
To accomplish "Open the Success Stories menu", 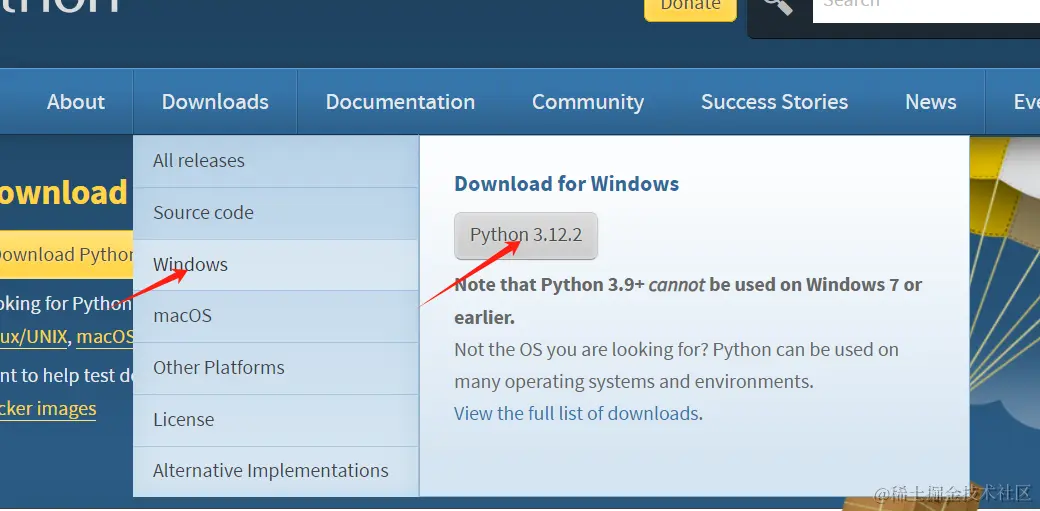I will click(x=774, y=102).
